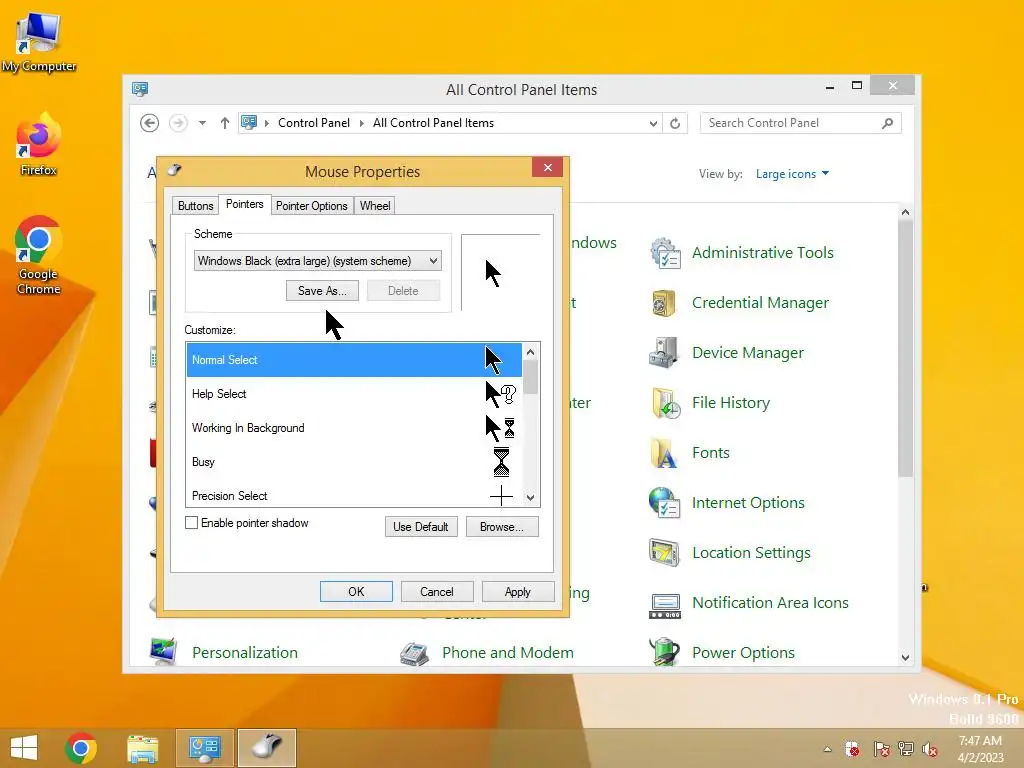Open the Scheme dropdown

(x=317, y=261)
